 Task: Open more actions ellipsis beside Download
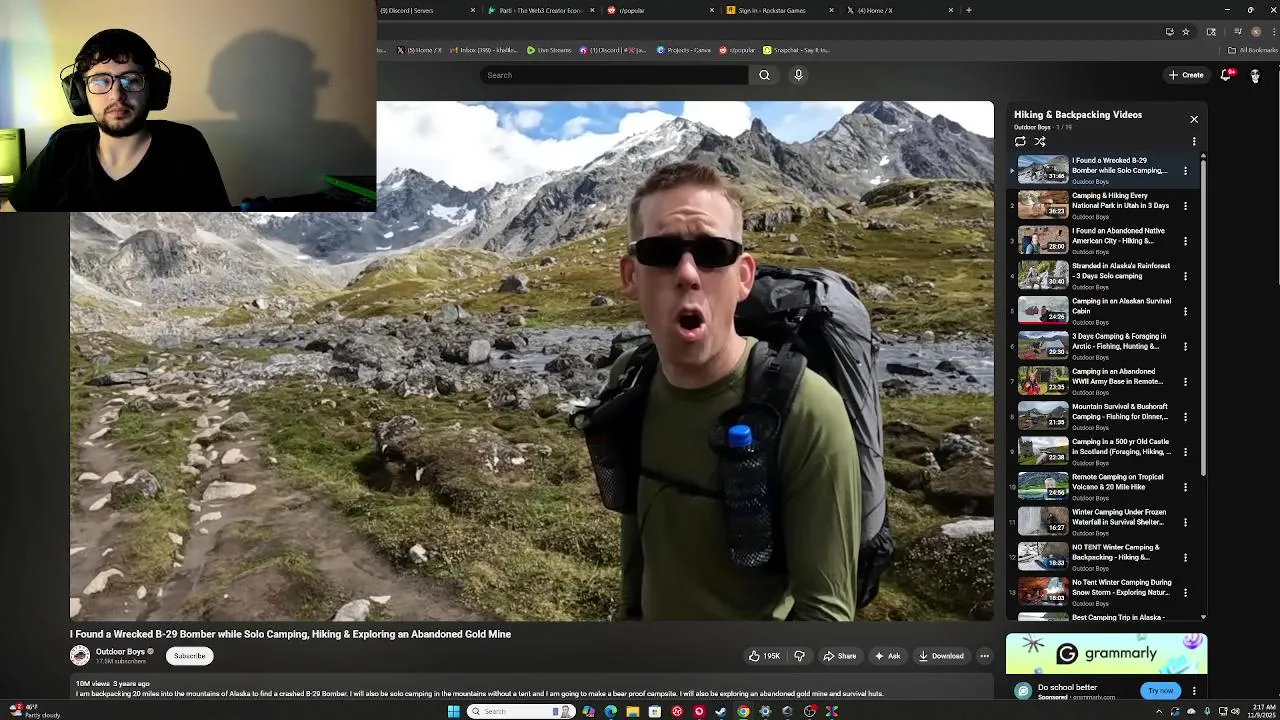point(984,656)
